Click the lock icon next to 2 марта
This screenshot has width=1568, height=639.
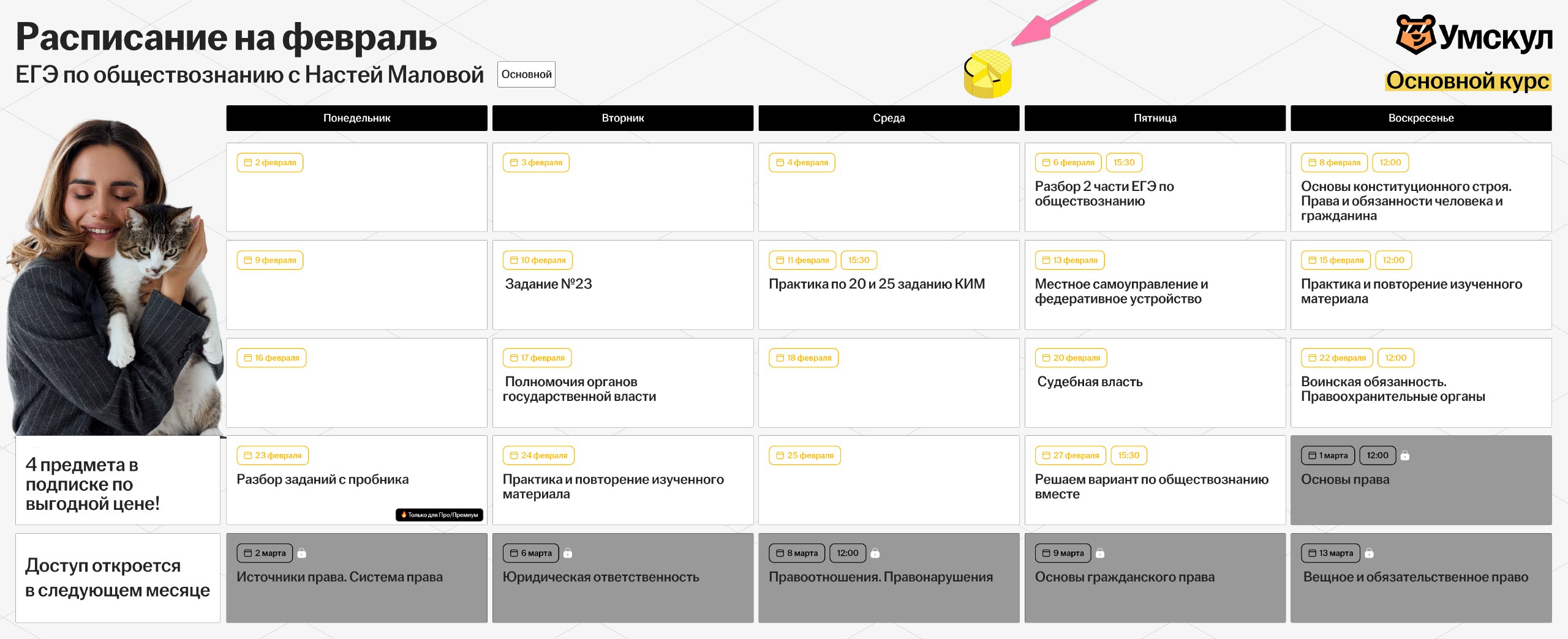pyautogui.click(x=301, y=553)
